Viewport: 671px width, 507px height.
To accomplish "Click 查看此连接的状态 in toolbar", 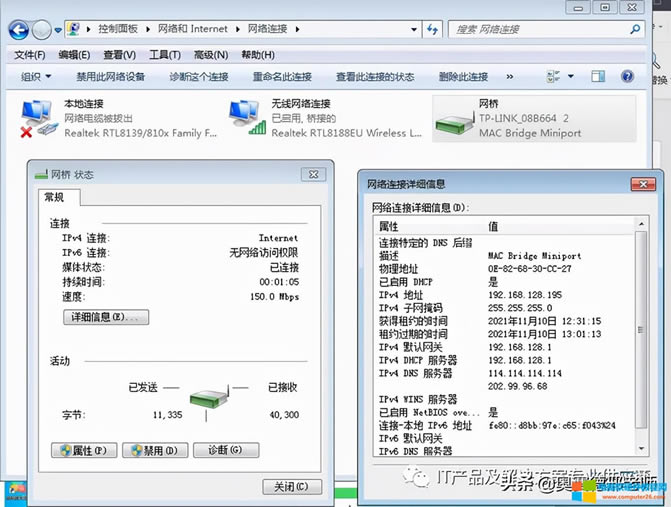I will (x=375, y=77).
